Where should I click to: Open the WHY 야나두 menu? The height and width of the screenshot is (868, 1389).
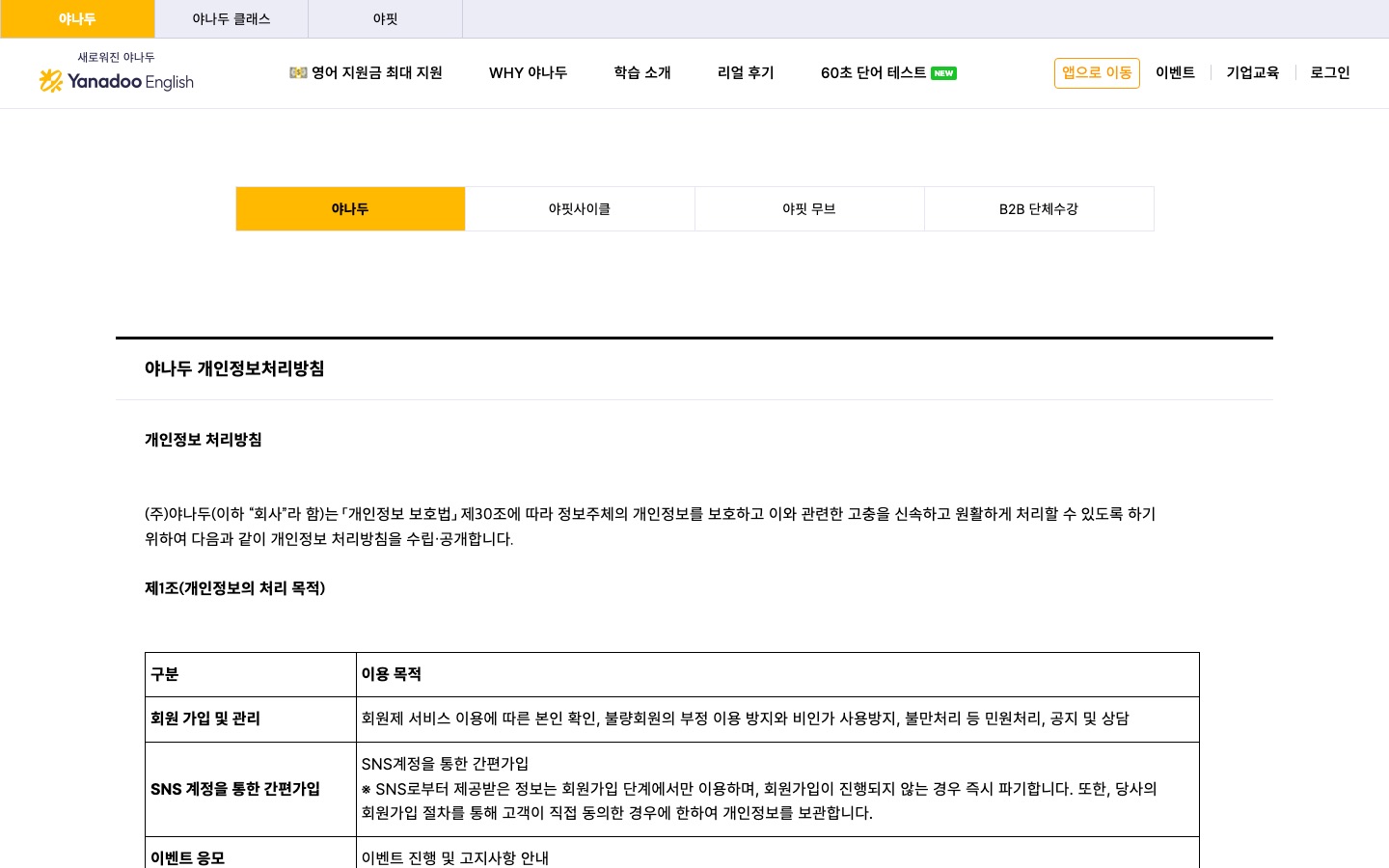[528, 72]
